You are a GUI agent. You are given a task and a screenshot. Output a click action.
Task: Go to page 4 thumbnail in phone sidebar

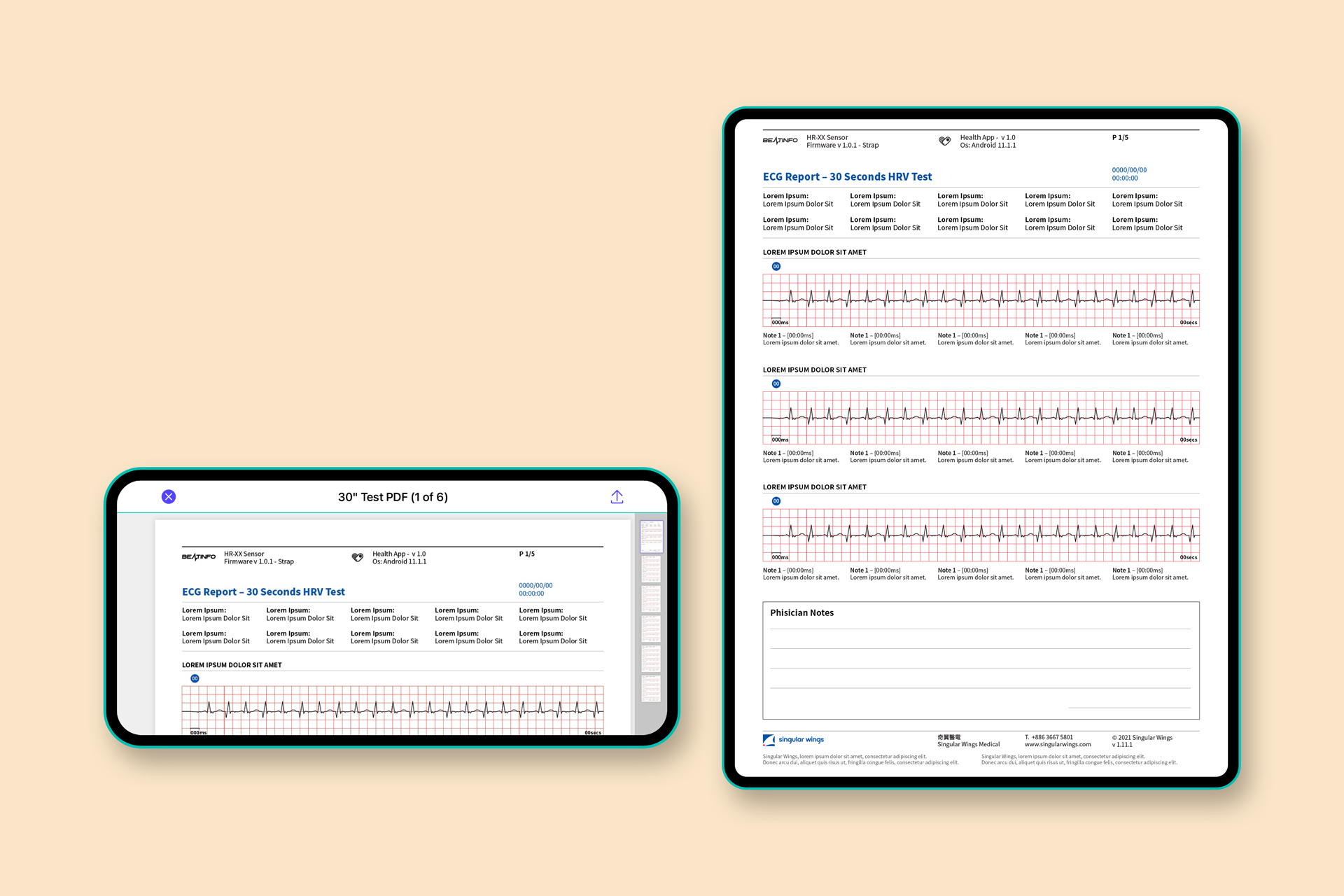pos(651,629)
